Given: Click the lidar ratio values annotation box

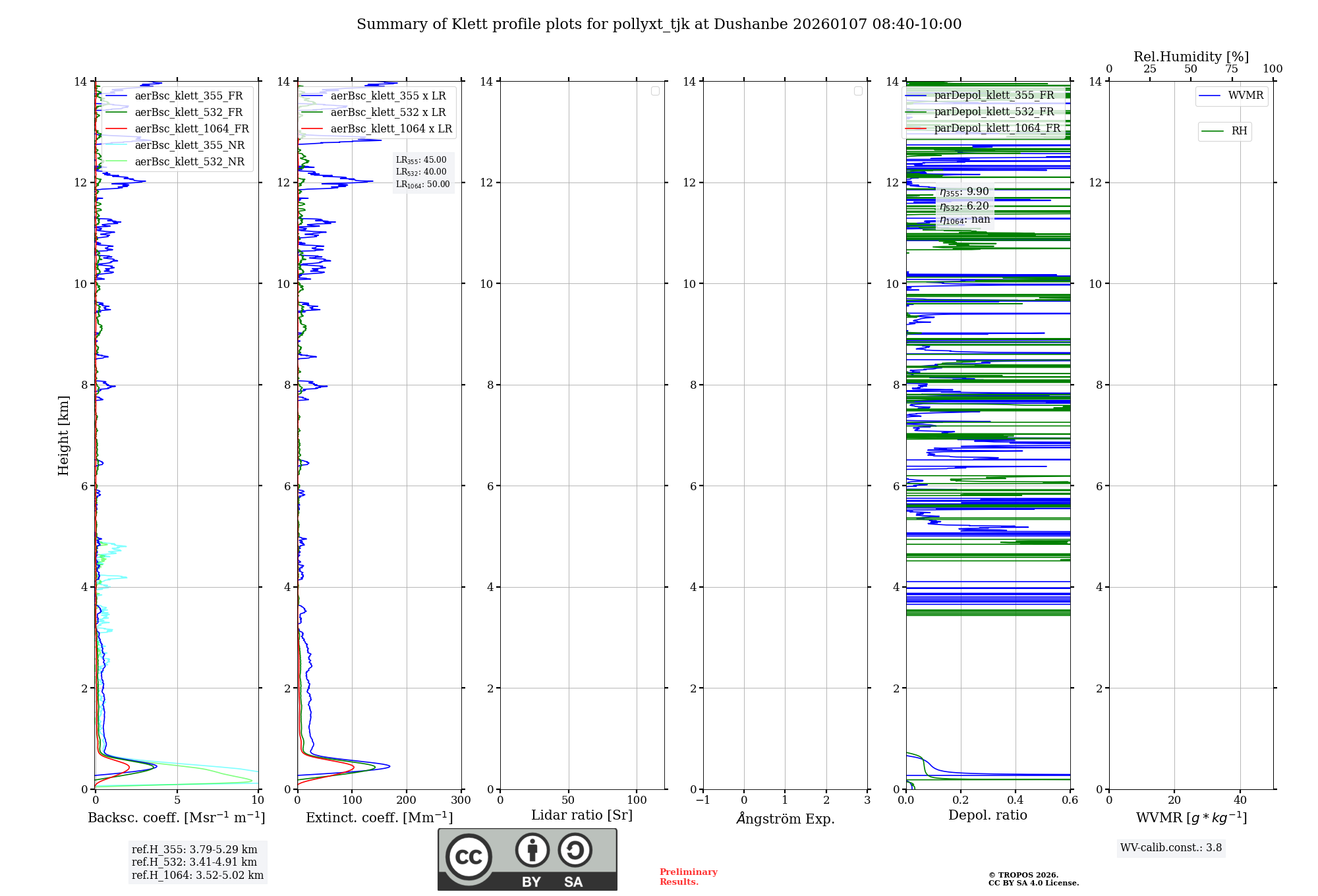Looking at the screenshot, I should [422, 172].
